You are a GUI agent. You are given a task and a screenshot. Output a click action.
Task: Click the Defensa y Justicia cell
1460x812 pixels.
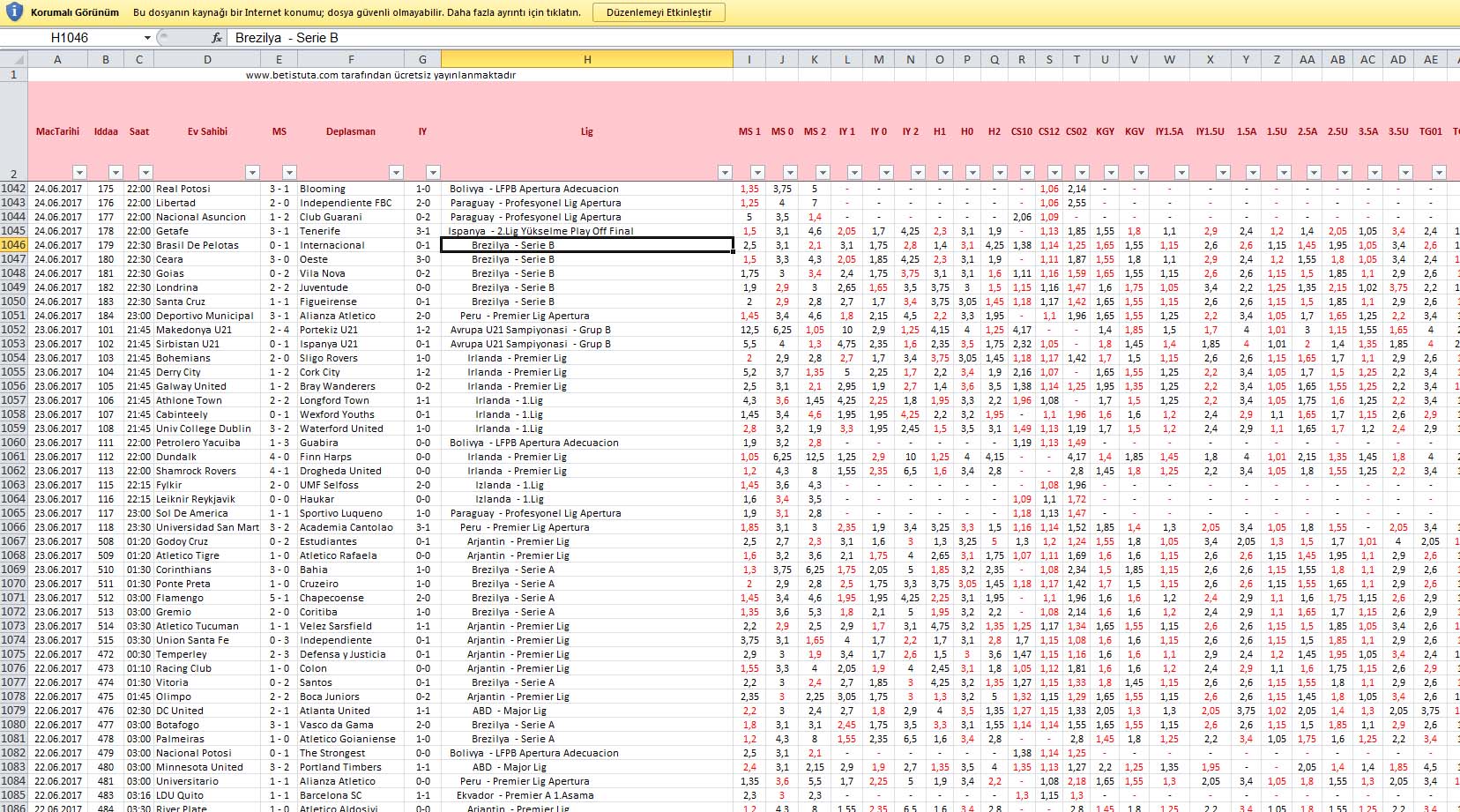pos(351,654)
